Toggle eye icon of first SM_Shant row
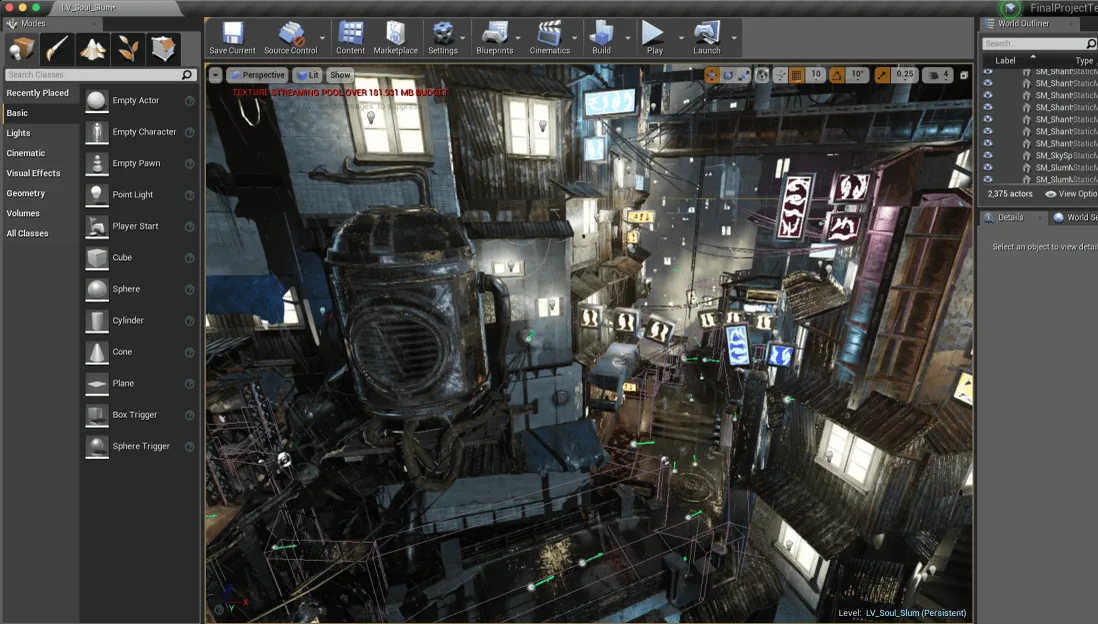 [988, 71]
